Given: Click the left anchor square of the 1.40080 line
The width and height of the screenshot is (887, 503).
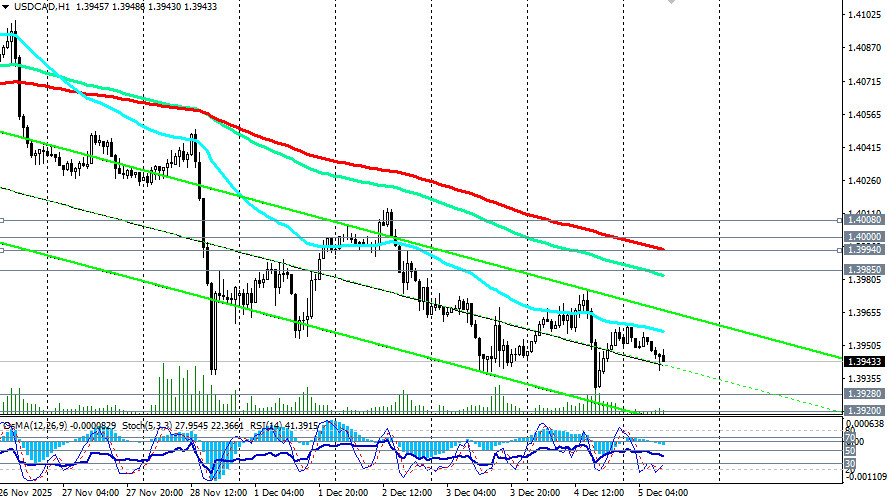Looking at the screenshot, I should click(2, 220).
